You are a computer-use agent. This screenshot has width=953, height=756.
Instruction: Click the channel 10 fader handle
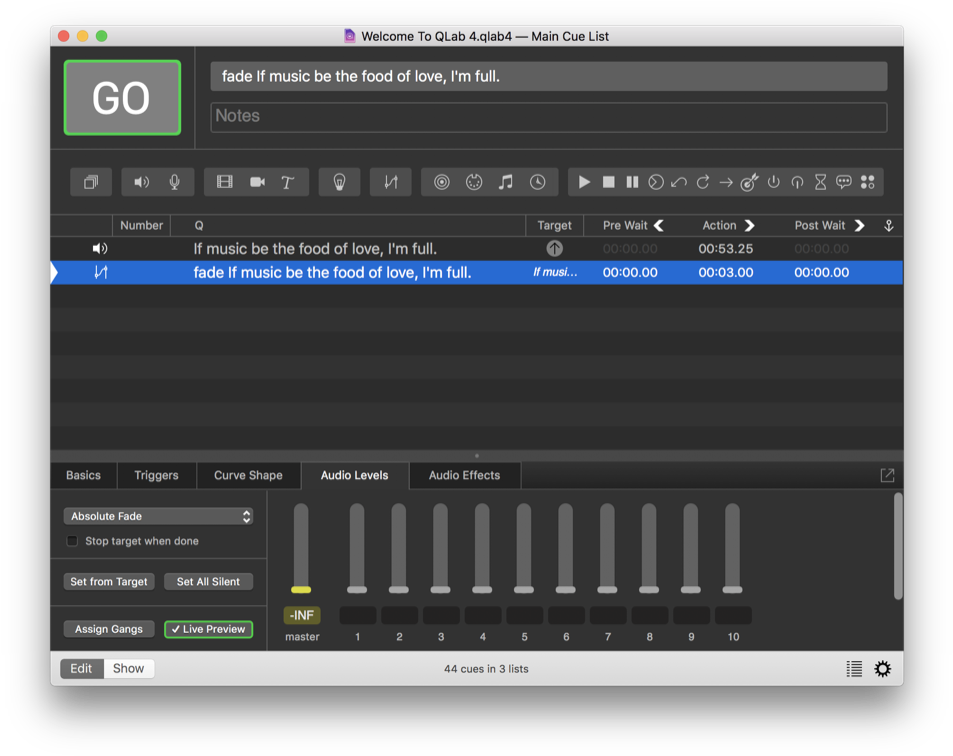click(x=732, y=589)
